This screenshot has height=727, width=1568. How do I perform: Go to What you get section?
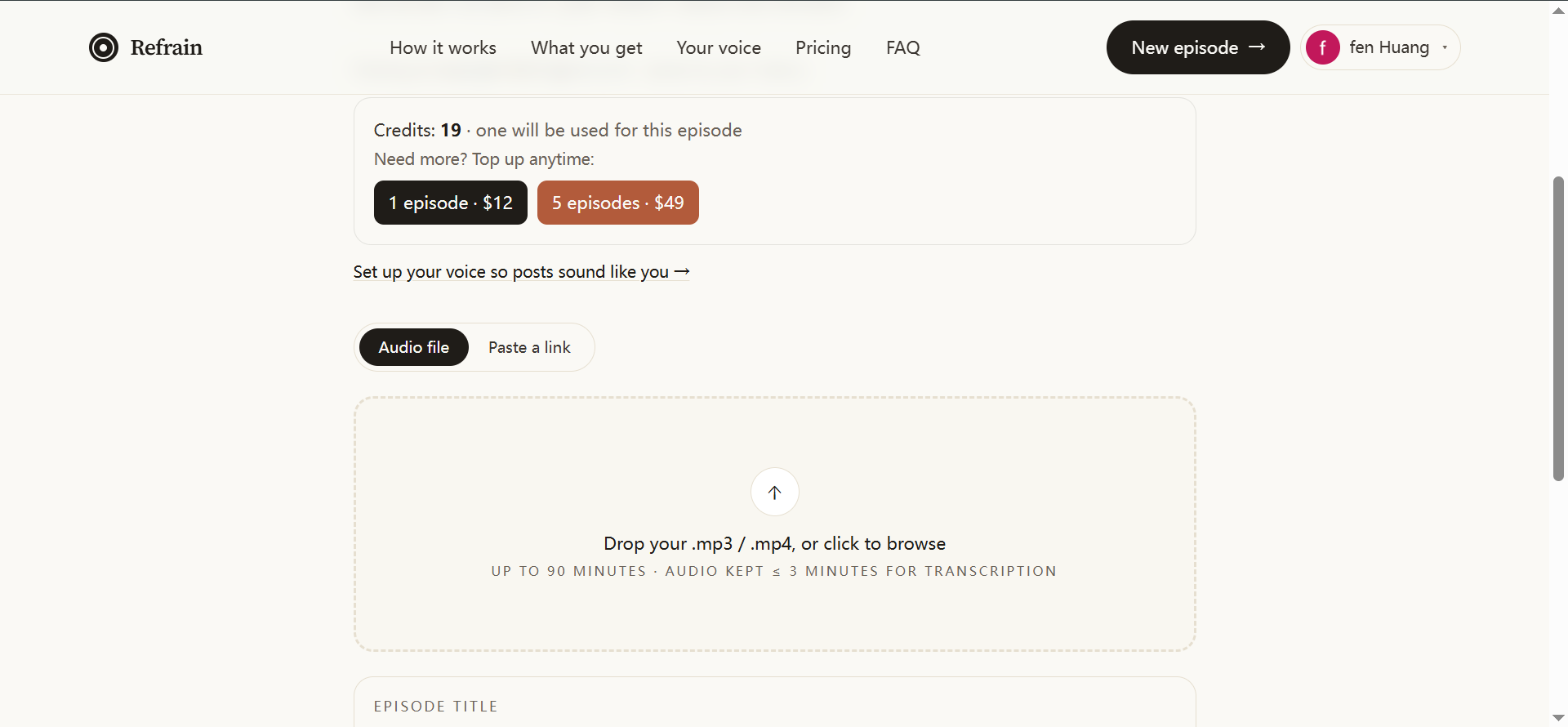coord(586,47)
